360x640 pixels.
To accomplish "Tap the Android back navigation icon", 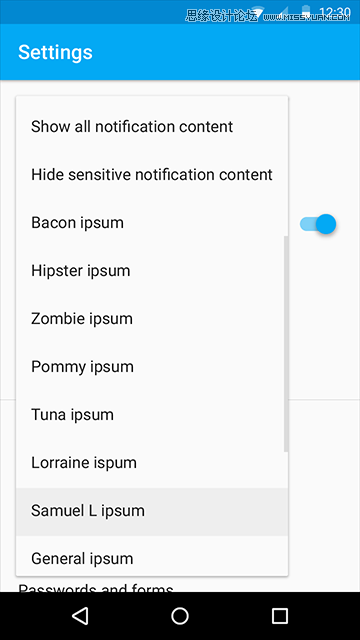I will tap(80, 616).
